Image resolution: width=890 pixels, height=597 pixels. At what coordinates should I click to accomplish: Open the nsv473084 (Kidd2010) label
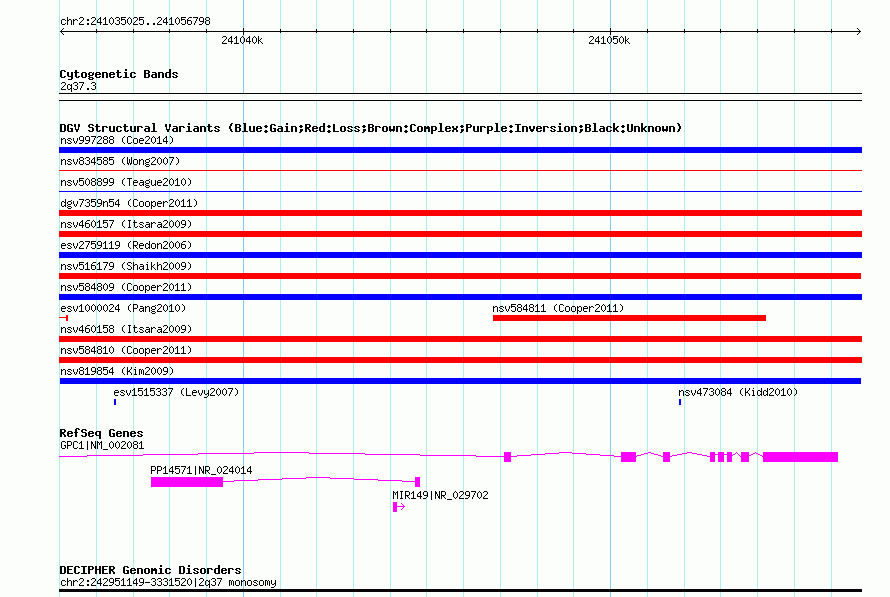(x=738, y=392)
